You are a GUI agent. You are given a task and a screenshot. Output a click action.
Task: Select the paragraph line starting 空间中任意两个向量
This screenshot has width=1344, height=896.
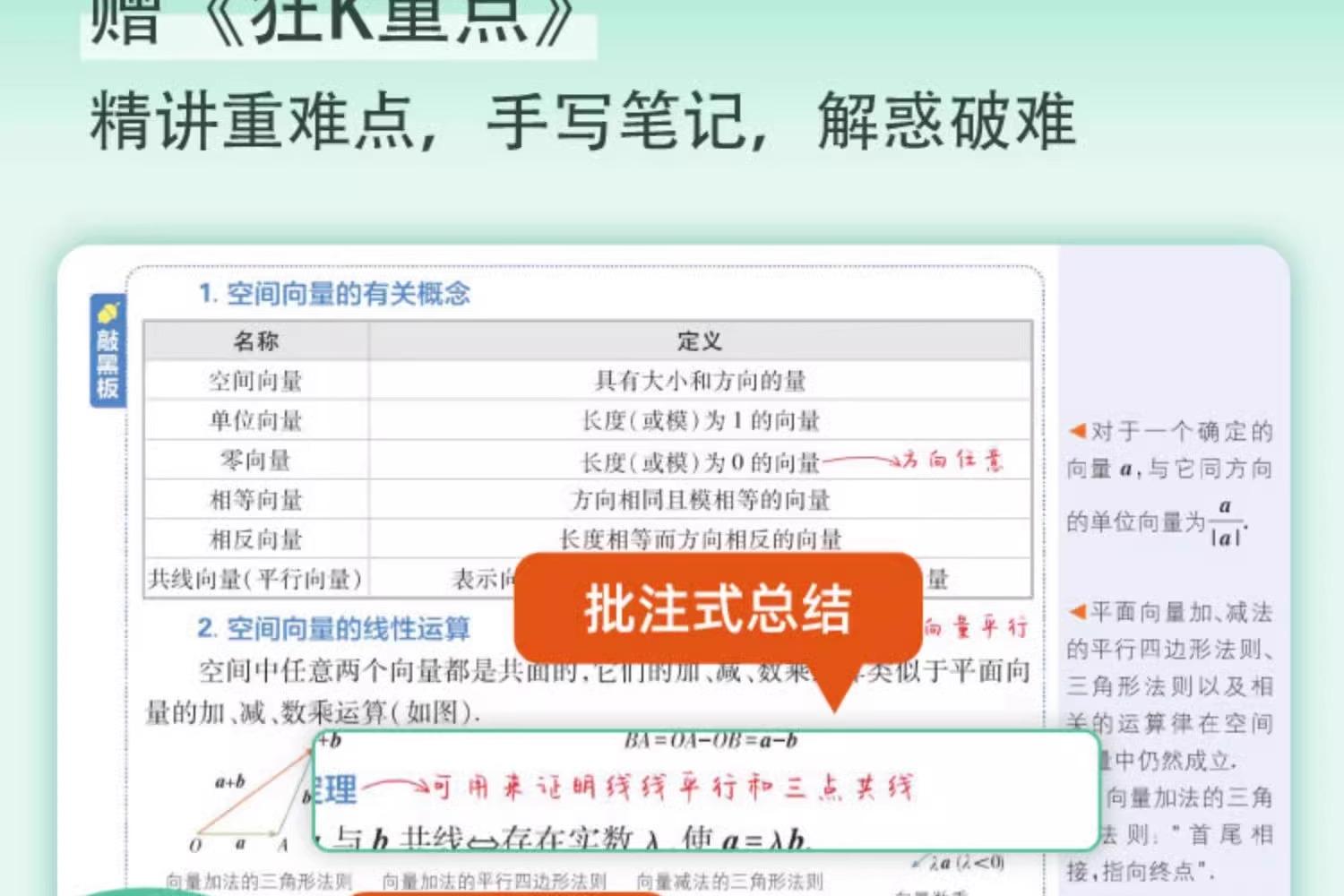pyautogui.click(x=614, y=671)
